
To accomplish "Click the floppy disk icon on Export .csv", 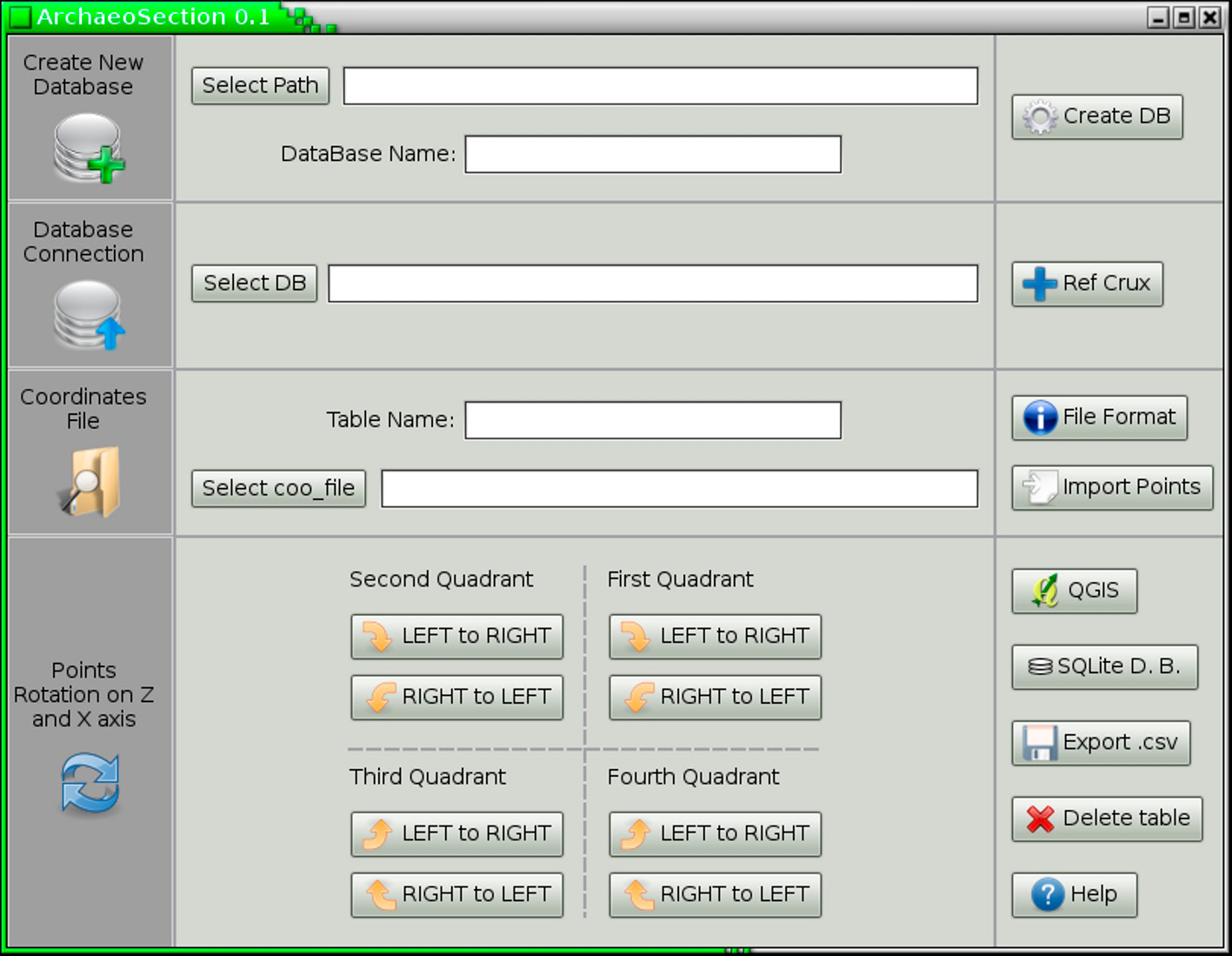I will pos(1040,743).
